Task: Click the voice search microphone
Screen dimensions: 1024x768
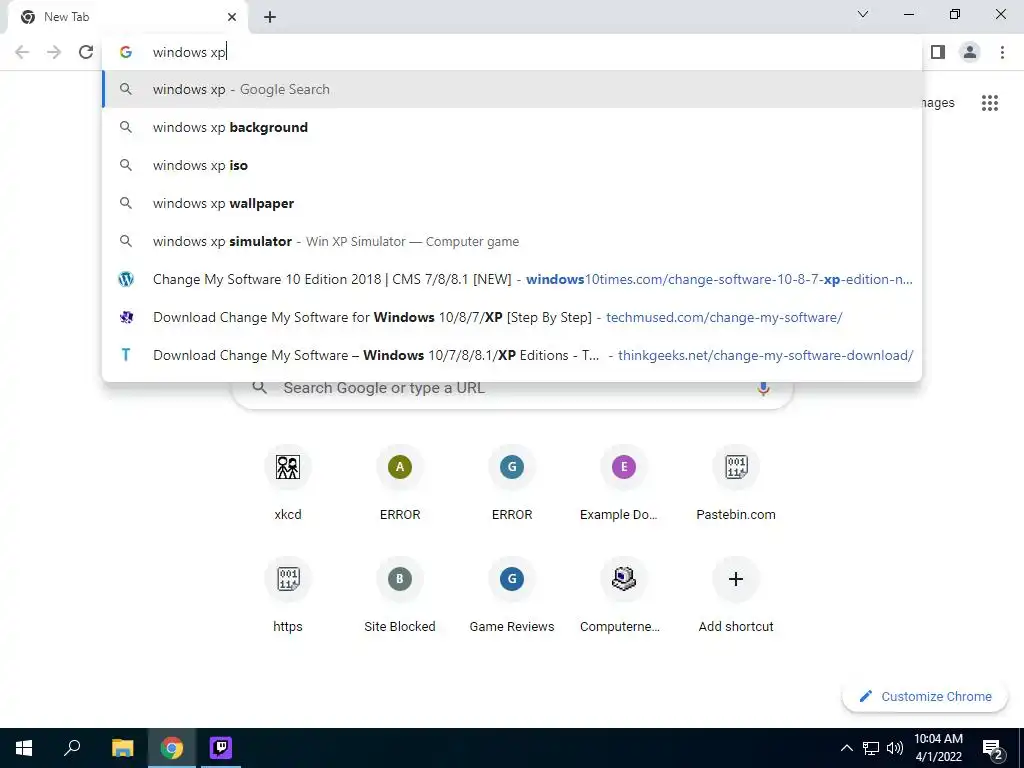Action: coord(763,388)
